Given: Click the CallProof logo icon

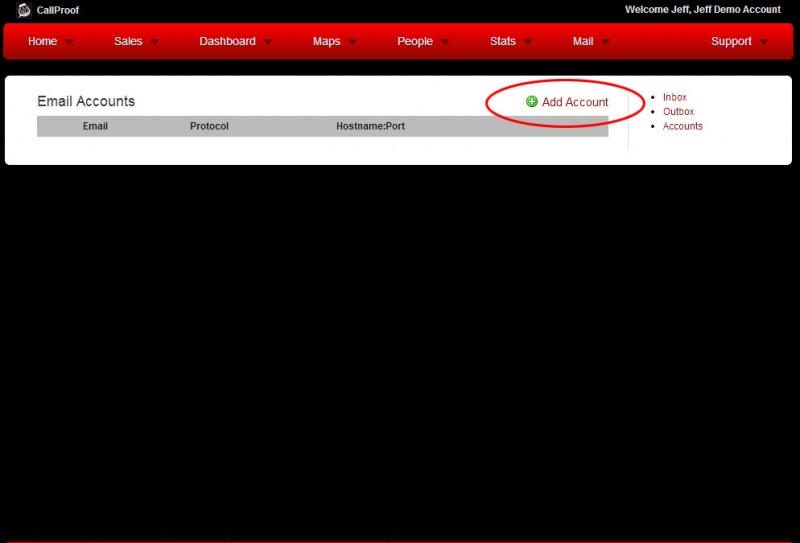Looking at the screenshot, I should [23, 10].
